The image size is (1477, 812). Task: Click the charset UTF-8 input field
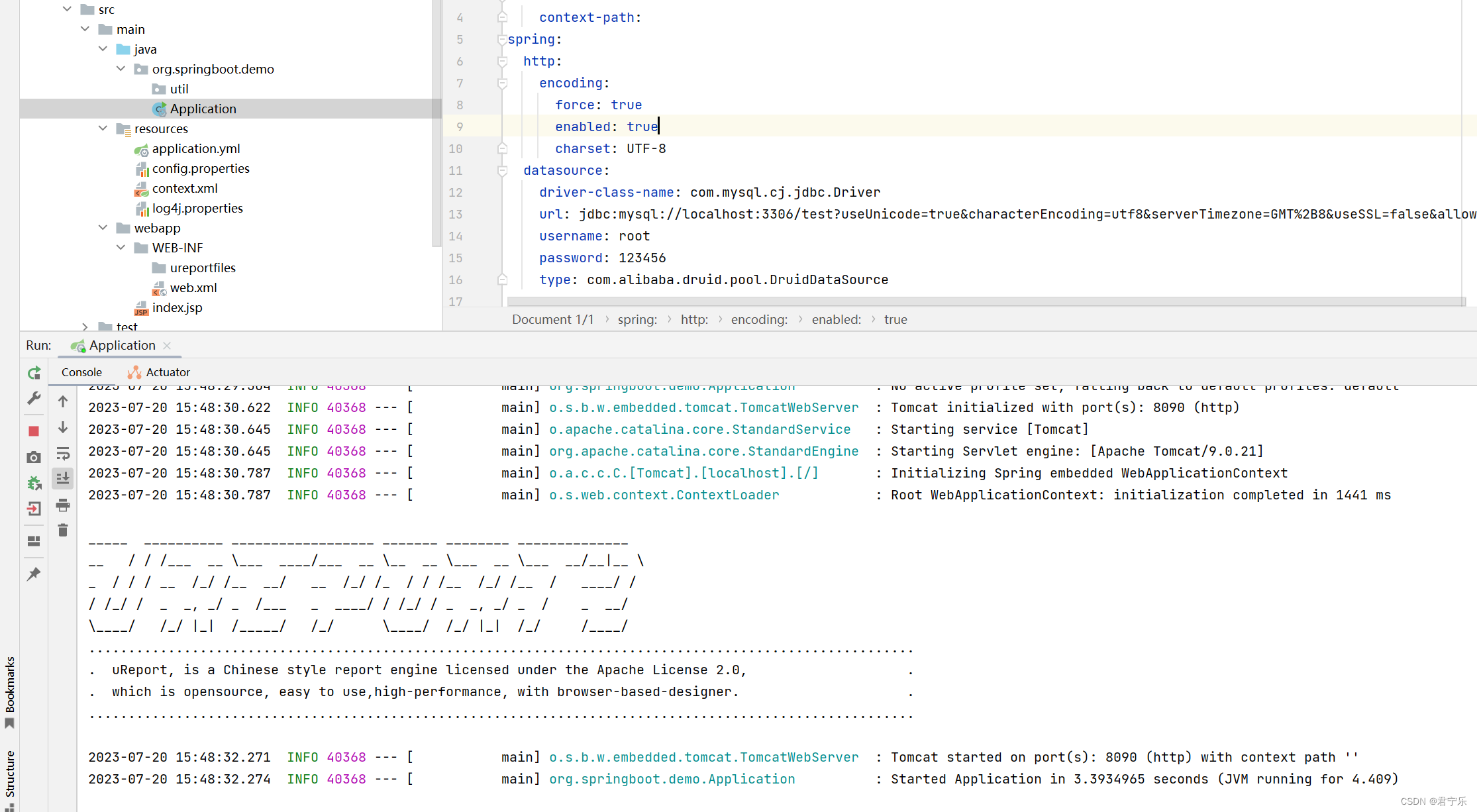pos(645,148)
